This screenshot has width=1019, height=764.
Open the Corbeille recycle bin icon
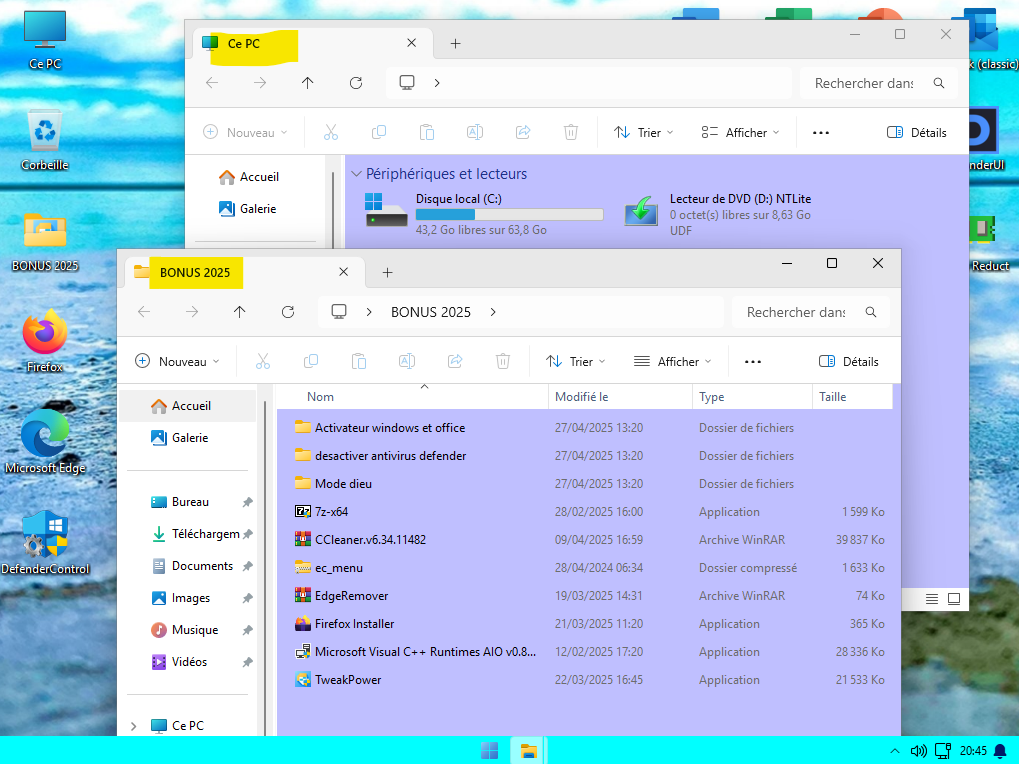45,140
